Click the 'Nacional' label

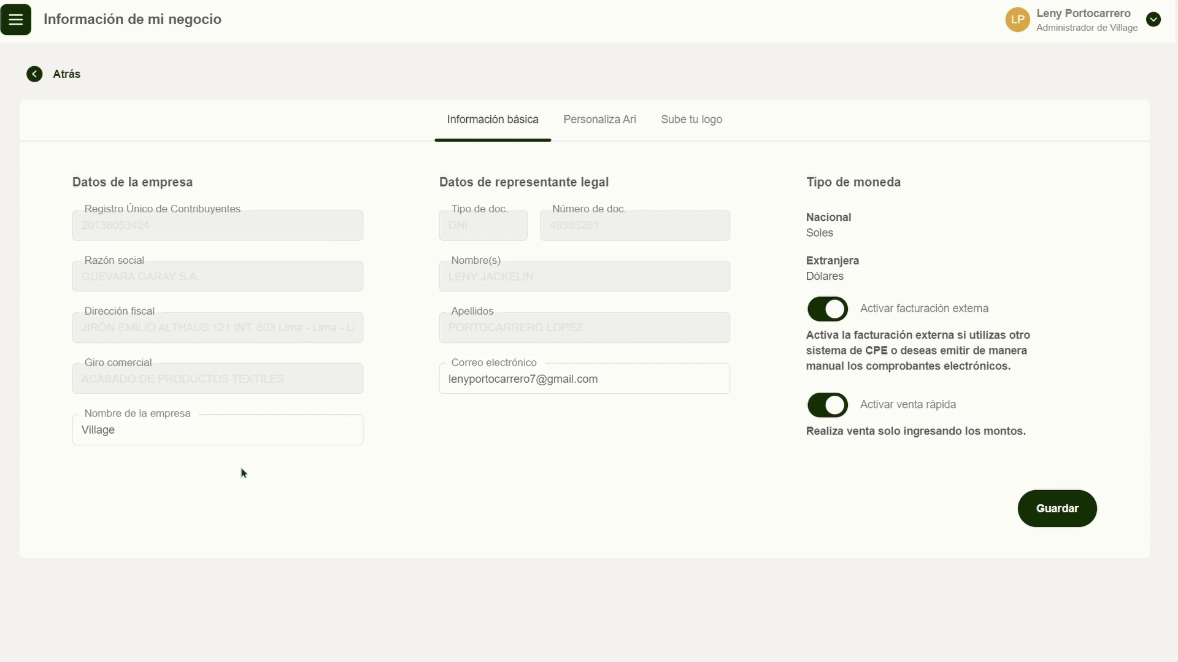(x=829, y=217)
